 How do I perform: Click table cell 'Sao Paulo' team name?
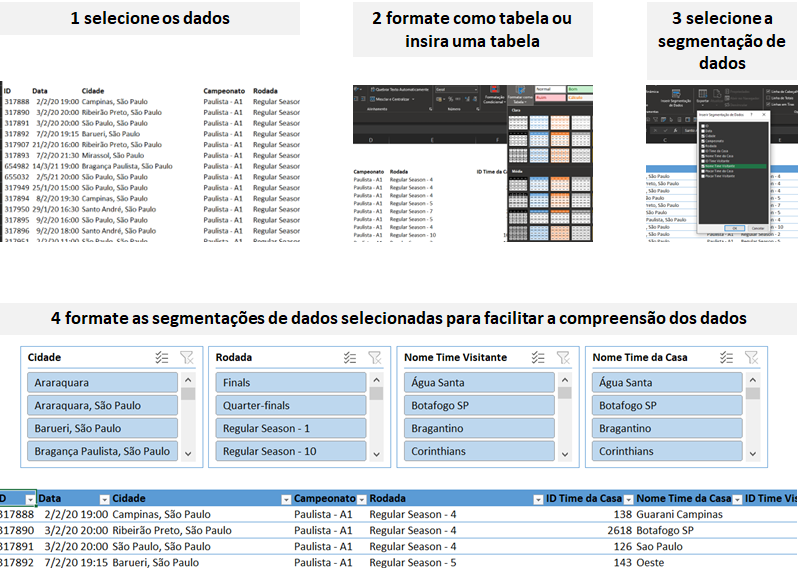659,547
